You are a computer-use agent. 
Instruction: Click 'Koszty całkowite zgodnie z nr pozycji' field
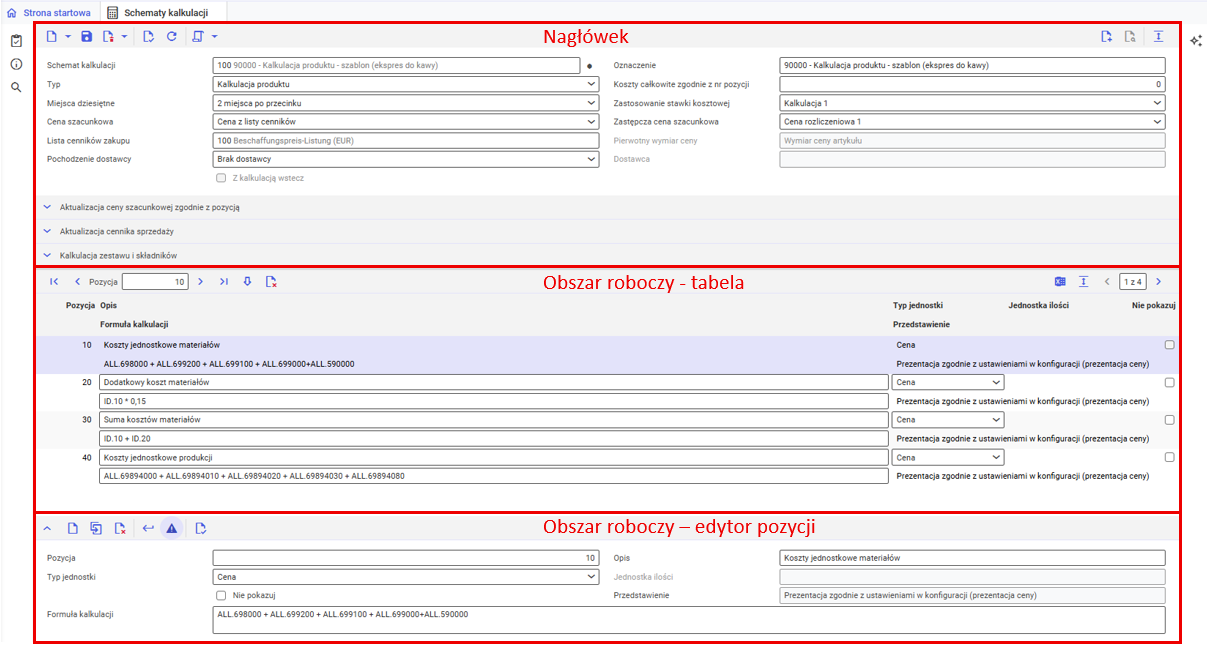(972, 85)
